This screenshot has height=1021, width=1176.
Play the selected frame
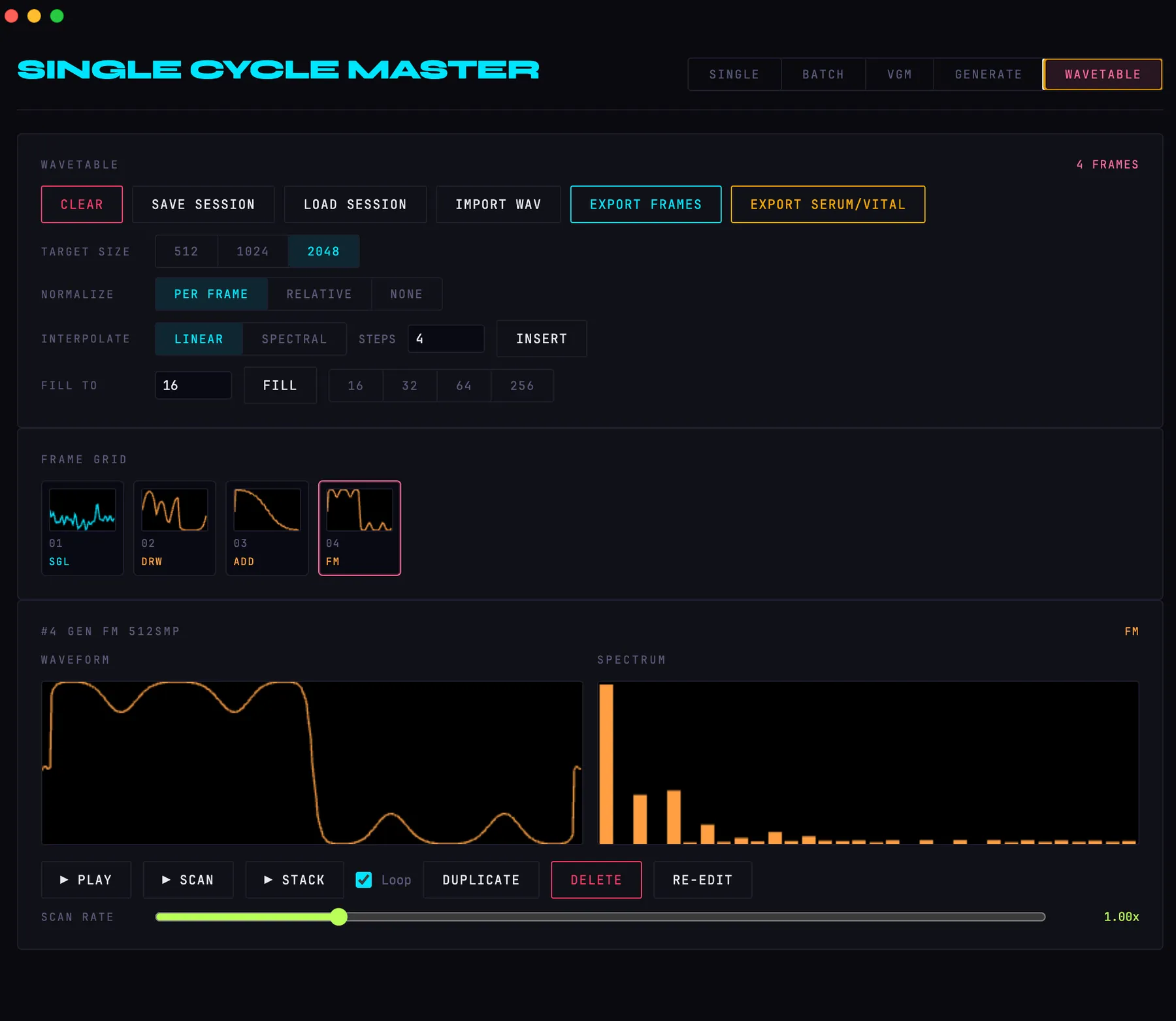[x=86, y=880]
